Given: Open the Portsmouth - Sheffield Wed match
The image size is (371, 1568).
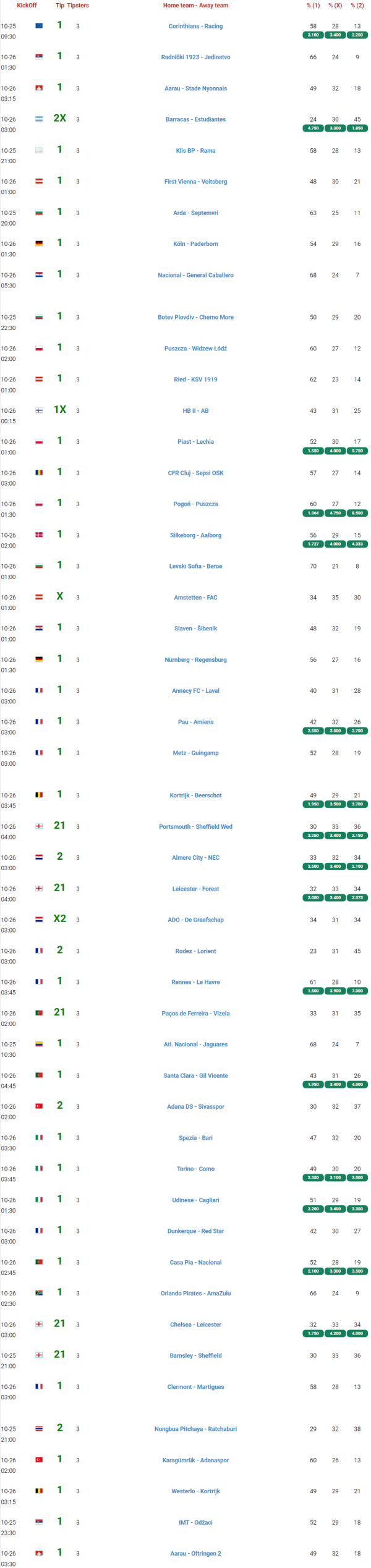Looking at the screenshot, I should tap(195, 826).
